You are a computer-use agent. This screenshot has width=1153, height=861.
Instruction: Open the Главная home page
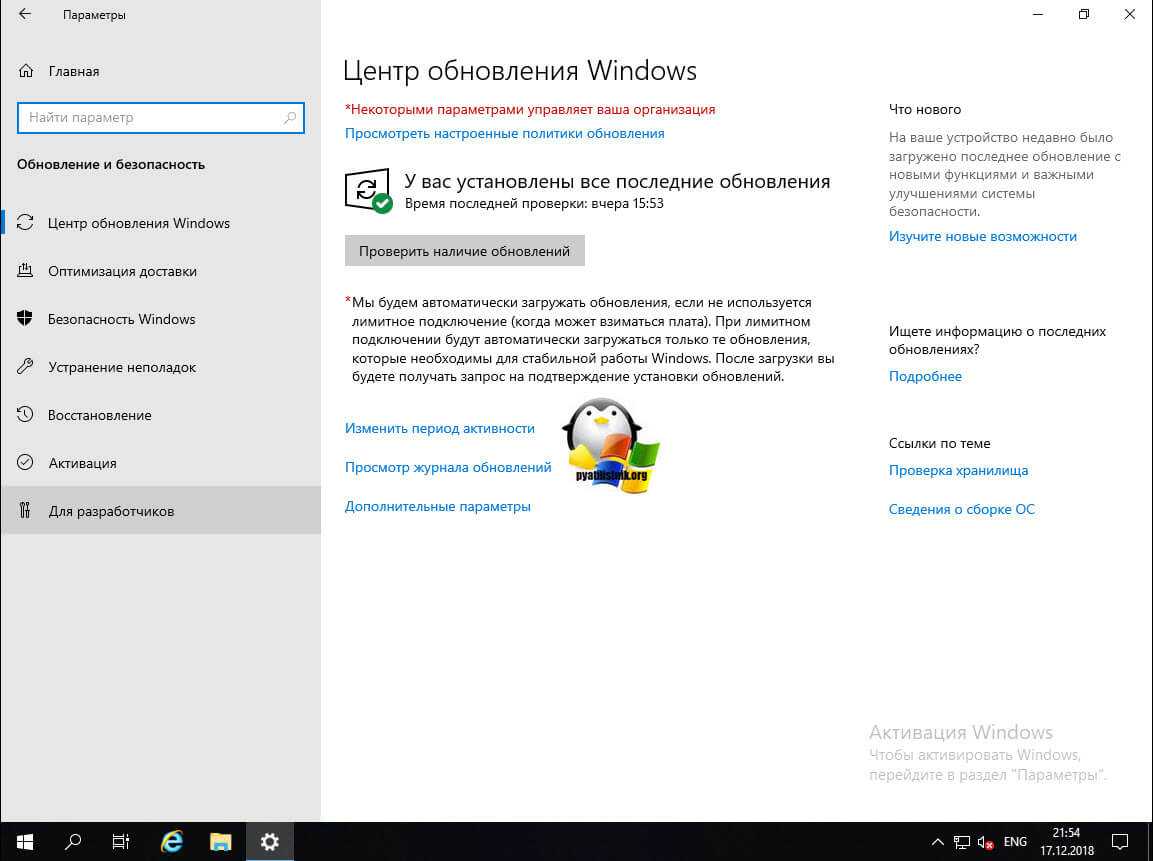[73, 71]
